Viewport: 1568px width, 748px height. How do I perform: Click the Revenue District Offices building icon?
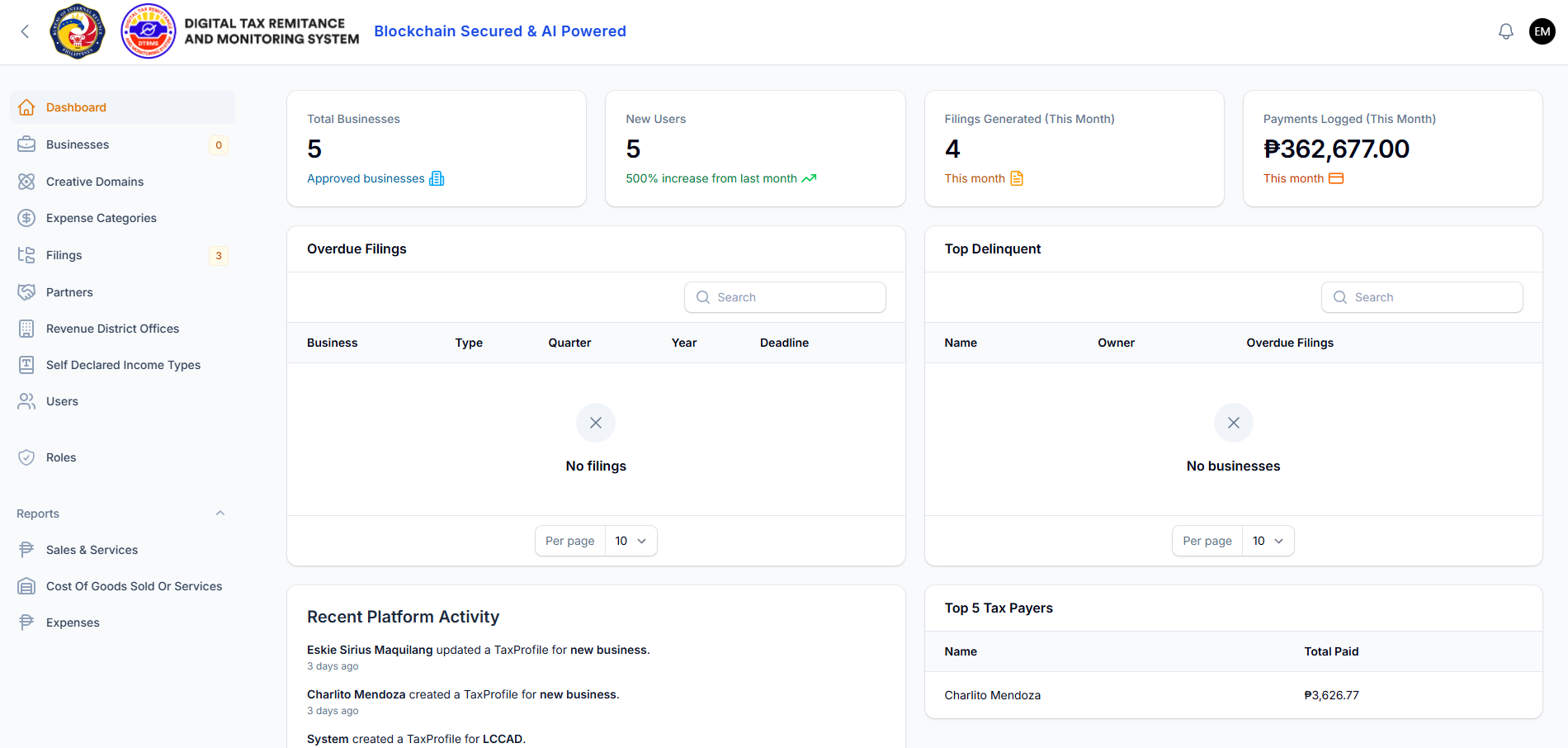(x=27, y=328)
